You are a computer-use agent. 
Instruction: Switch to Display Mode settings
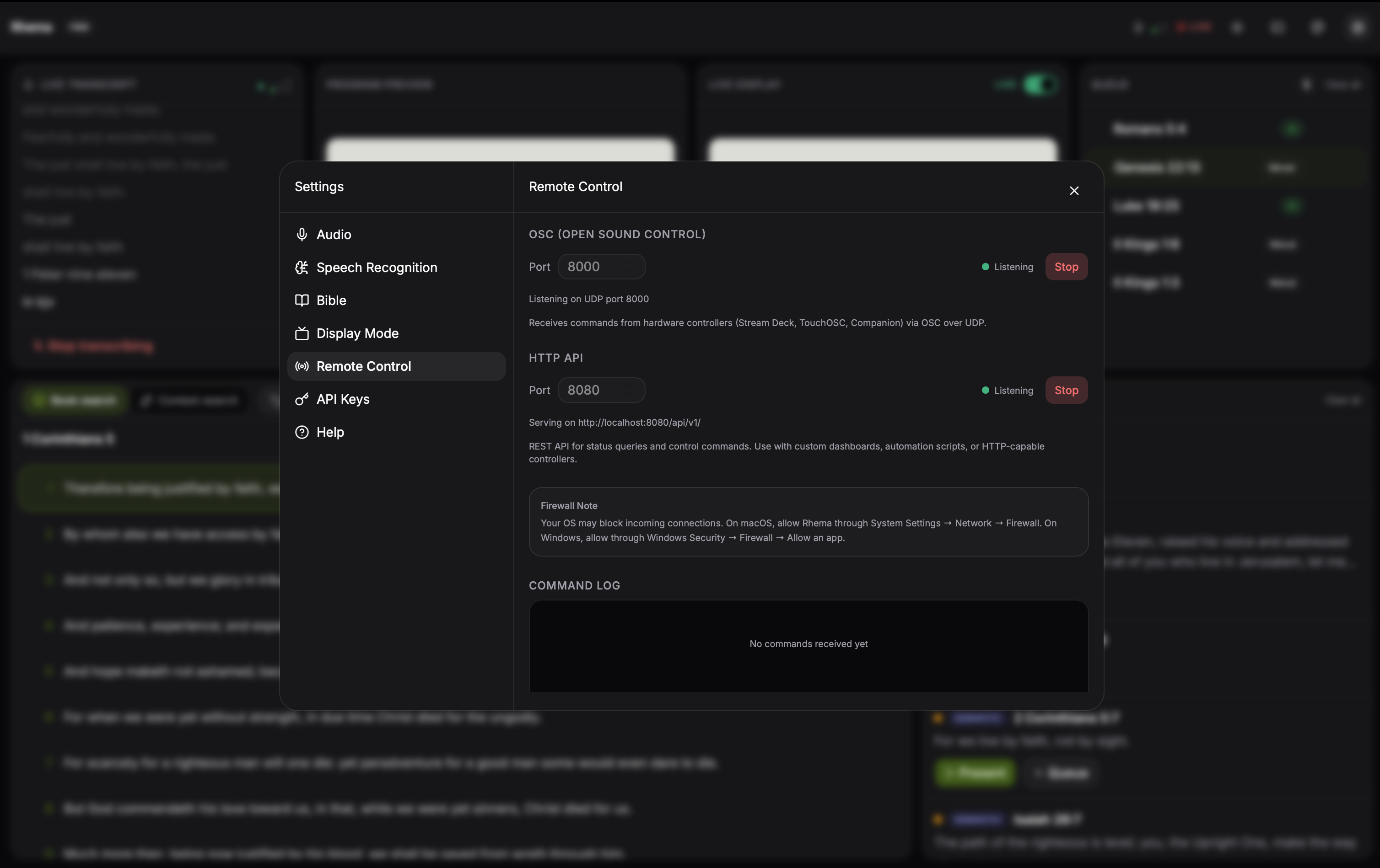click(x=396, y=333)
